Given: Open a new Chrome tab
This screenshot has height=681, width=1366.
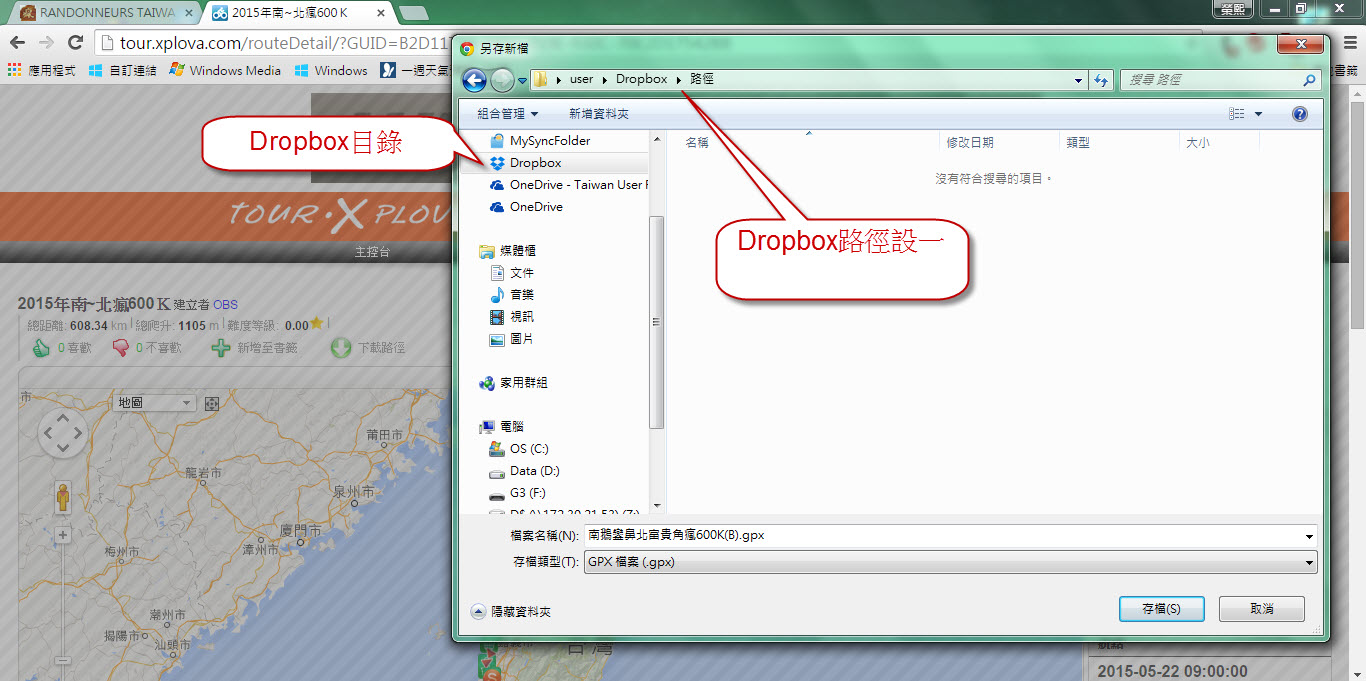Looking at the screenshot, I should point(413,13).
